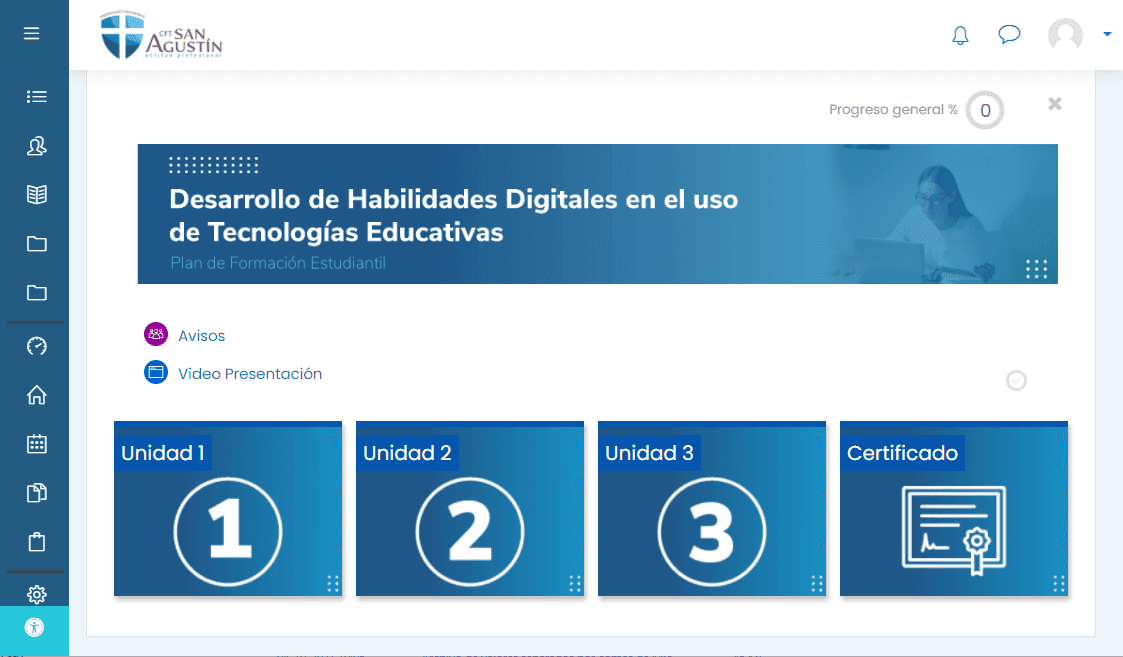1123x657 pixels.
Task: Open the calendar icon in sidebar
Action: click(x=37, y=443)
